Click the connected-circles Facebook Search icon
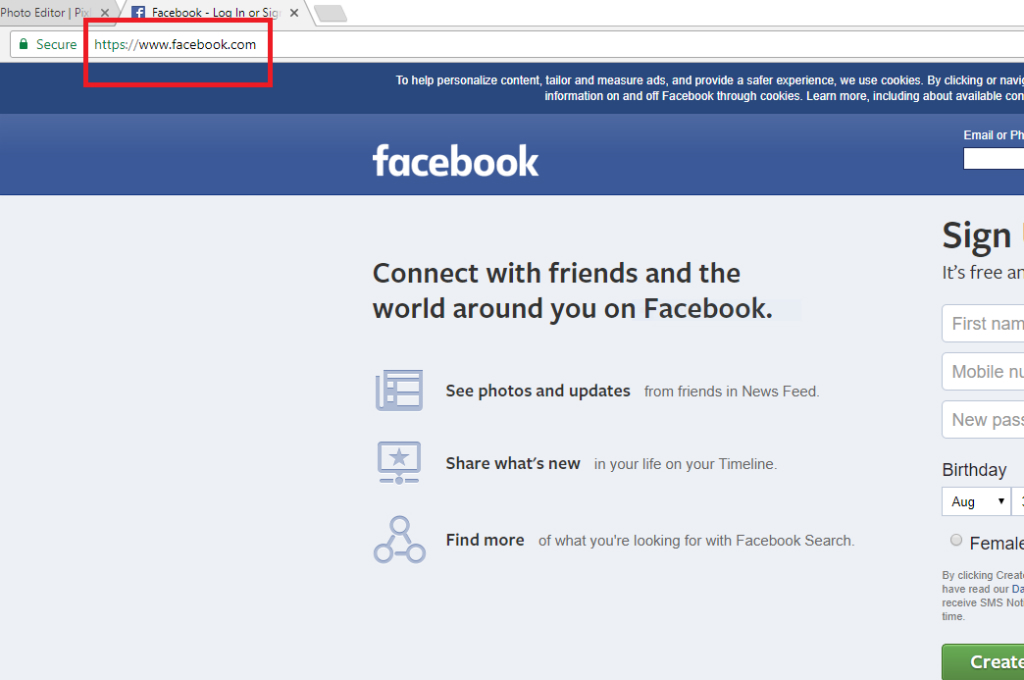The image size is (1024, 680). tap(399, 540)
